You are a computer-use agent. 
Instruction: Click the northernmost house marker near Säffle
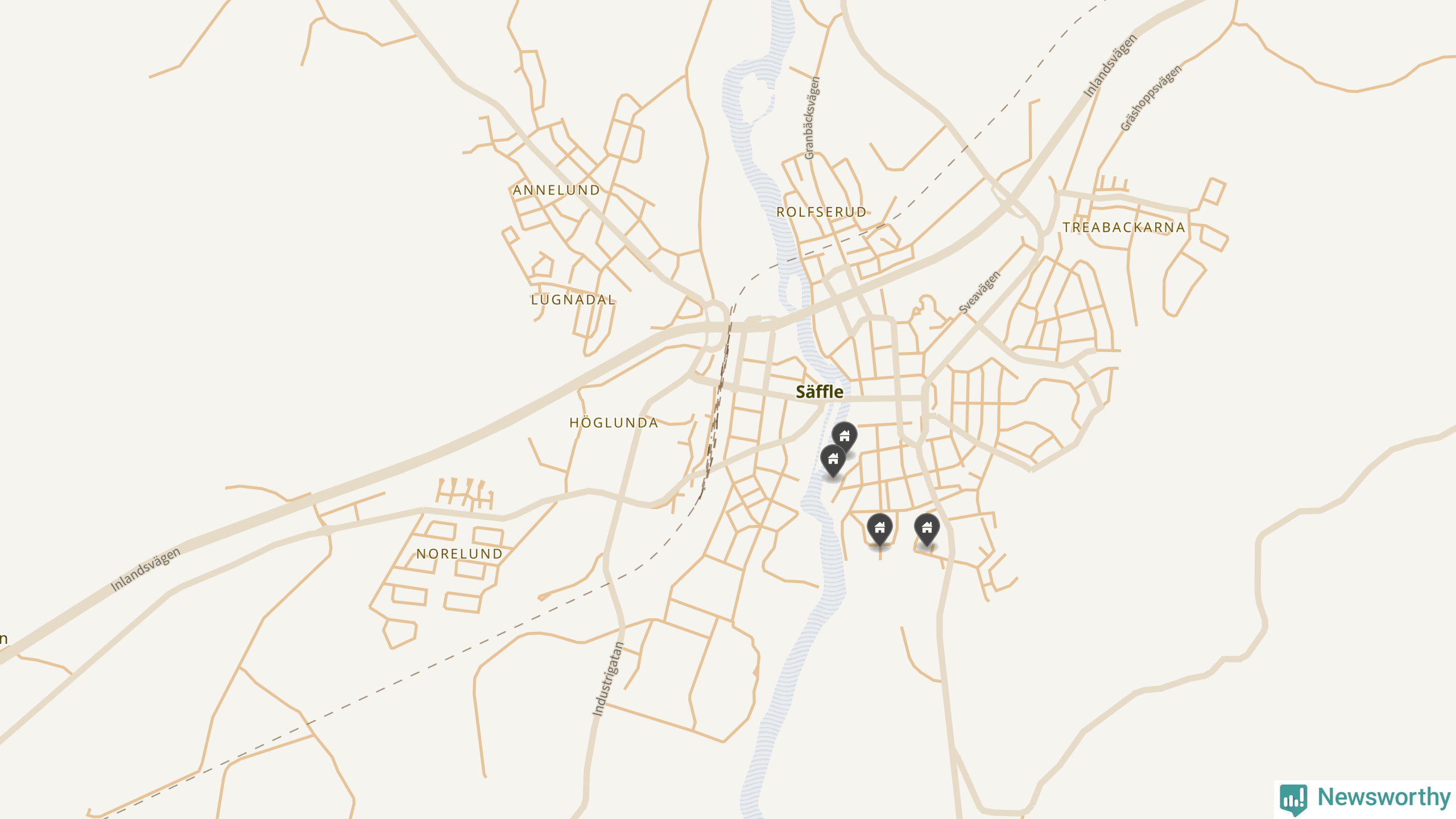coord(845,437)
